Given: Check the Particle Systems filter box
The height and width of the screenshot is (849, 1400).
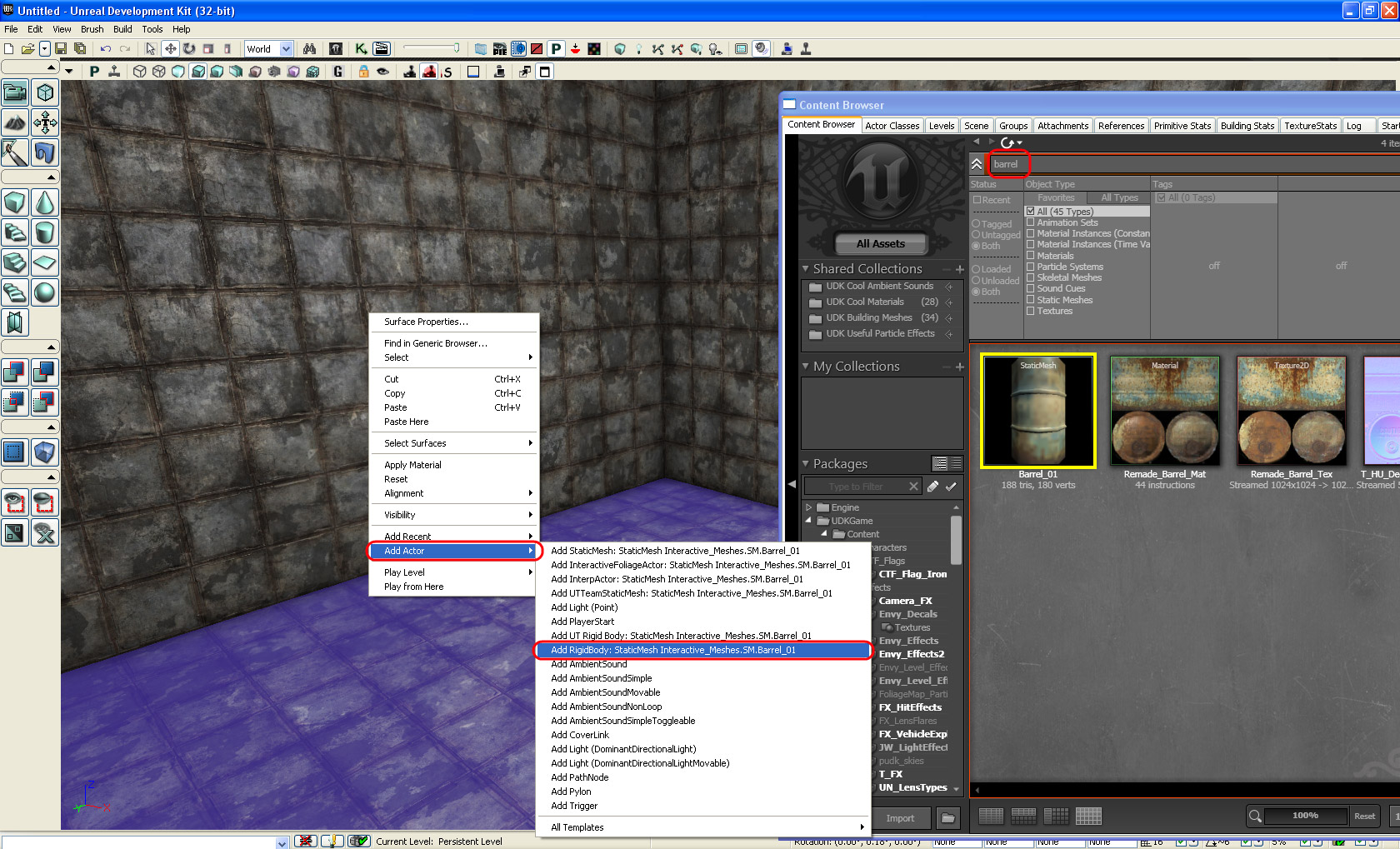Looking at the screenshot, I should point(1031,267).
